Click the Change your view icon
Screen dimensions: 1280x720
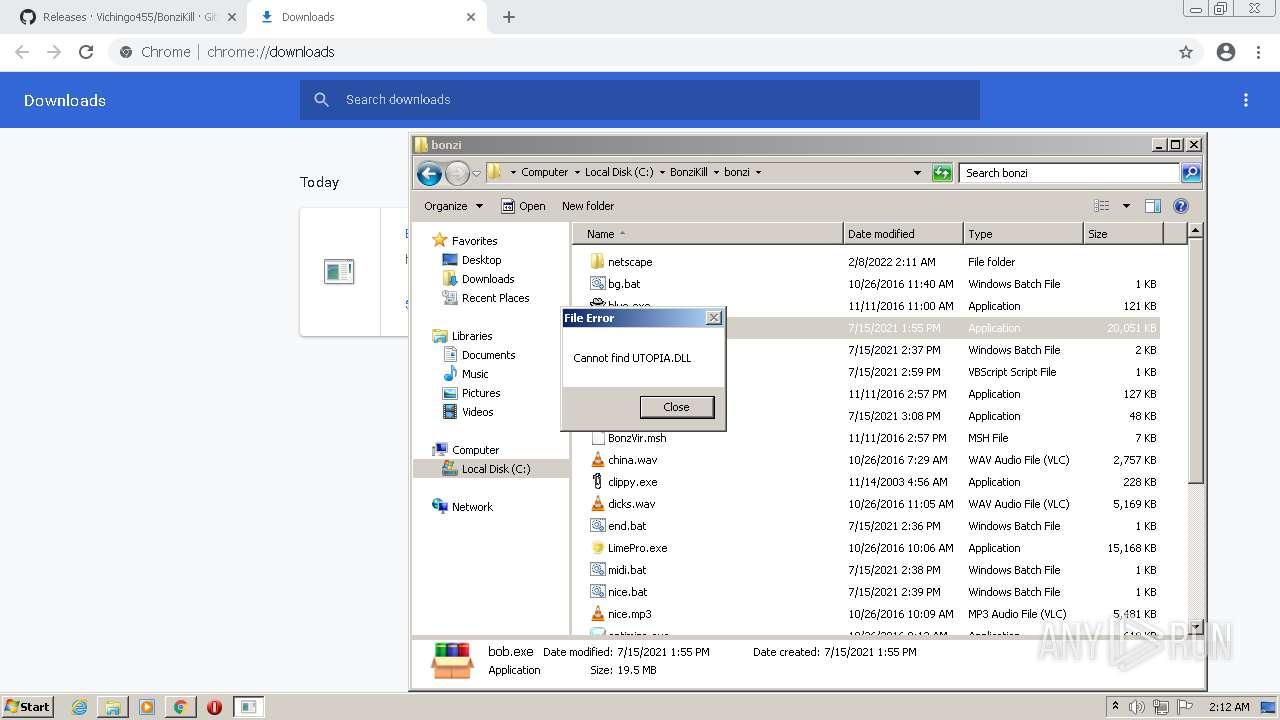[x=1102, y=206]
